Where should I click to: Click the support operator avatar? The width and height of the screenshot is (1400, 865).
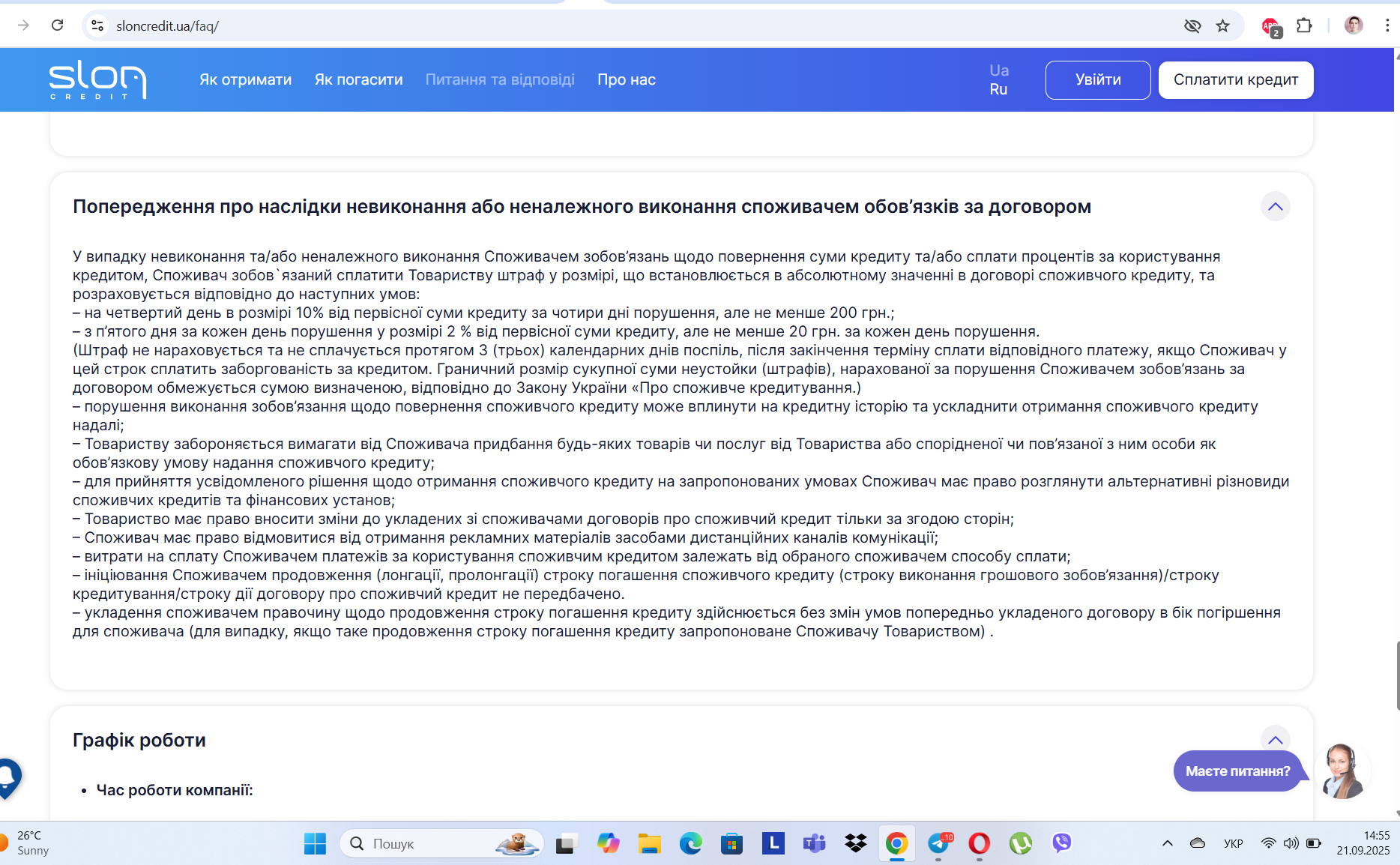pyautogui.click(x=1342, y=771)
